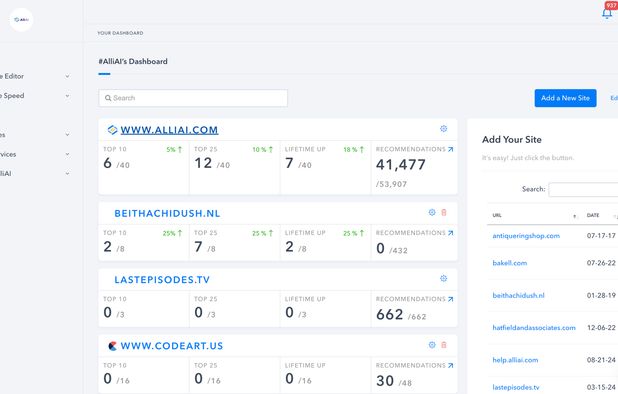Expand the AlliAI sidebar menu chevron

click(x=67, y=173)
